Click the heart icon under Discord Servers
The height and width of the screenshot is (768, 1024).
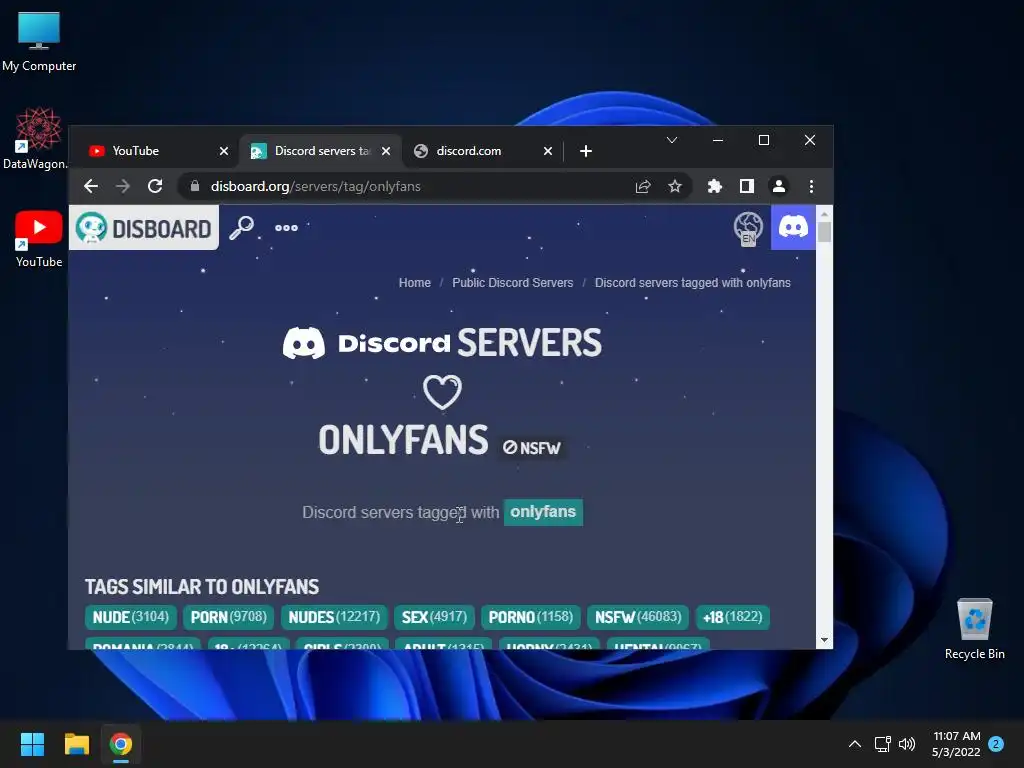pos(442,392)
